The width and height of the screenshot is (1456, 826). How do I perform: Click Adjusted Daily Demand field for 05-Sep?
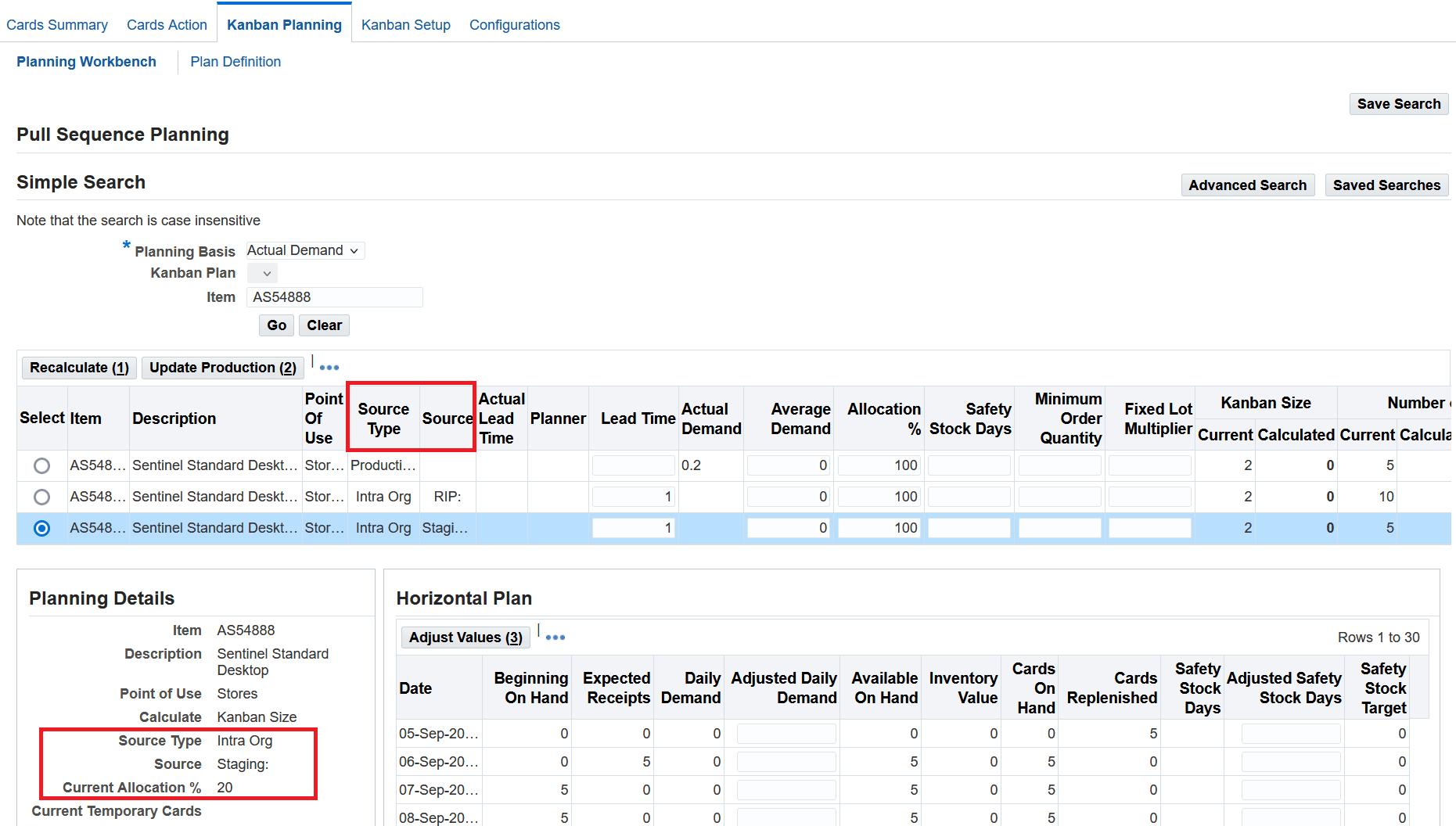coord(786,734)
